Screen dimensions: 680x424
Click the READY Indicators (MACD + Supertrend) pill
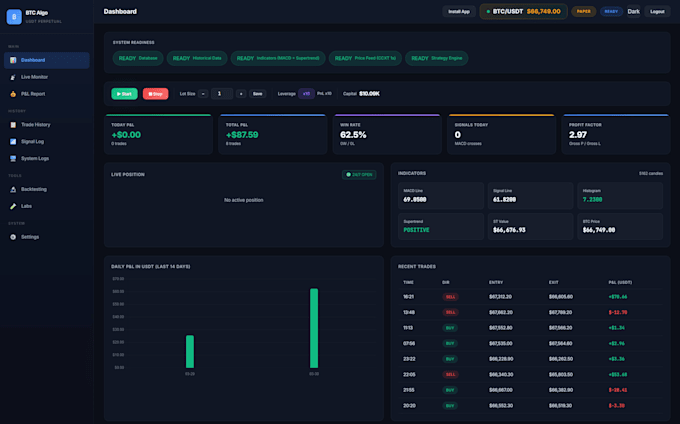click(278, 58)
